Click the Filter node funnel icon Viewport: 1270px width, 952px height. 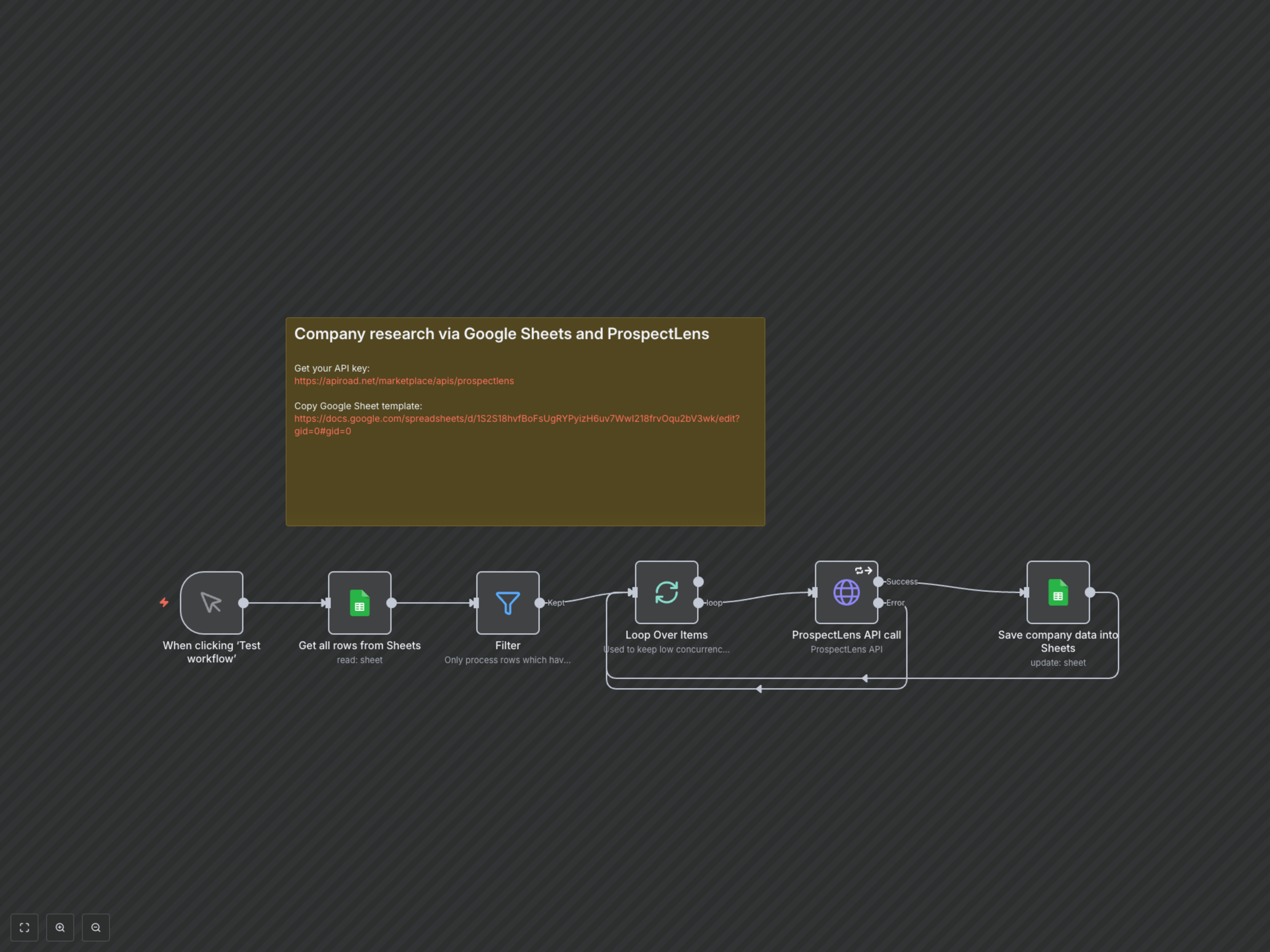[508, 603]
